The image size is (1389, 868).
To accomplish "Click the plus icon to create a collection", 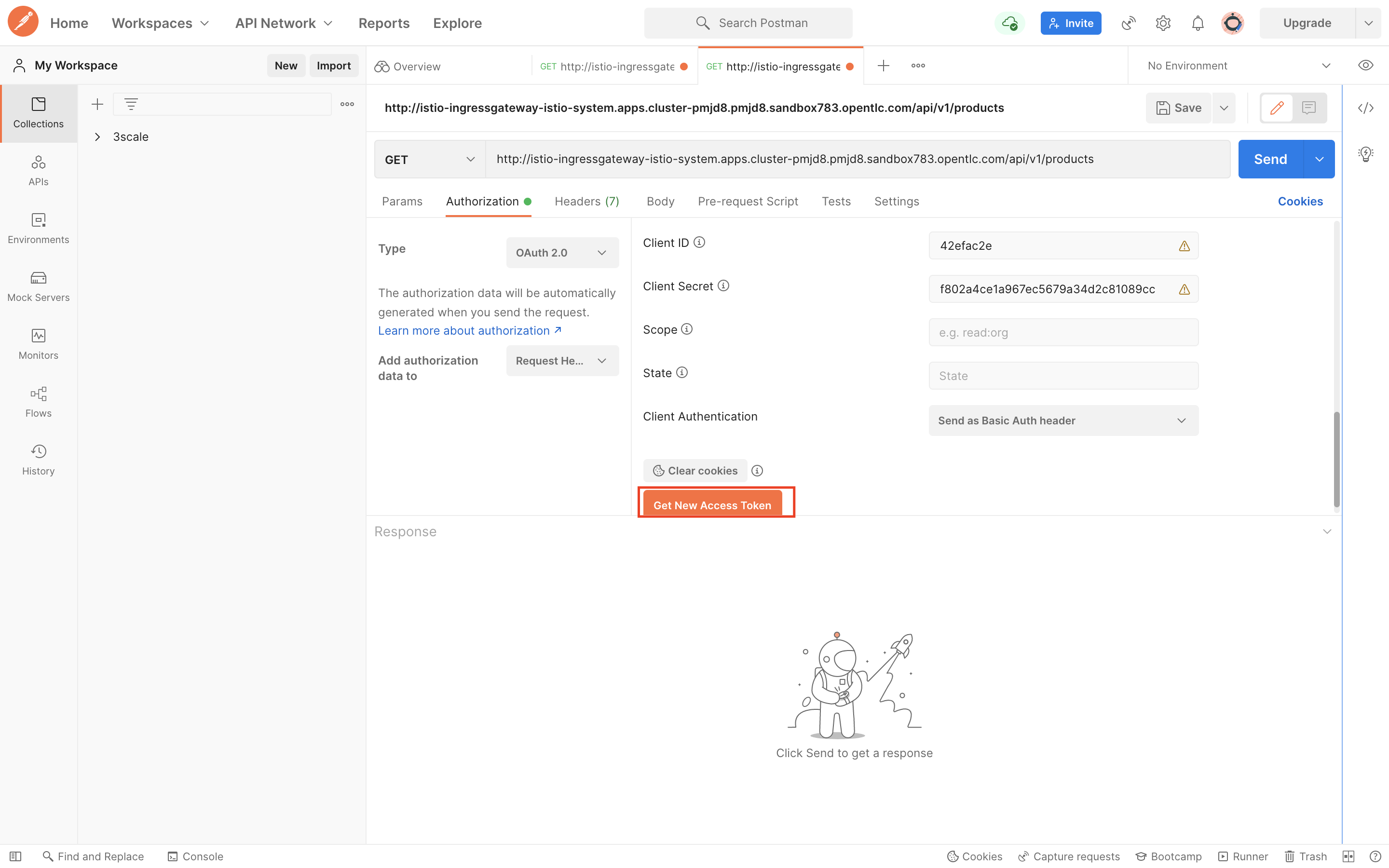I will (97, 104).
